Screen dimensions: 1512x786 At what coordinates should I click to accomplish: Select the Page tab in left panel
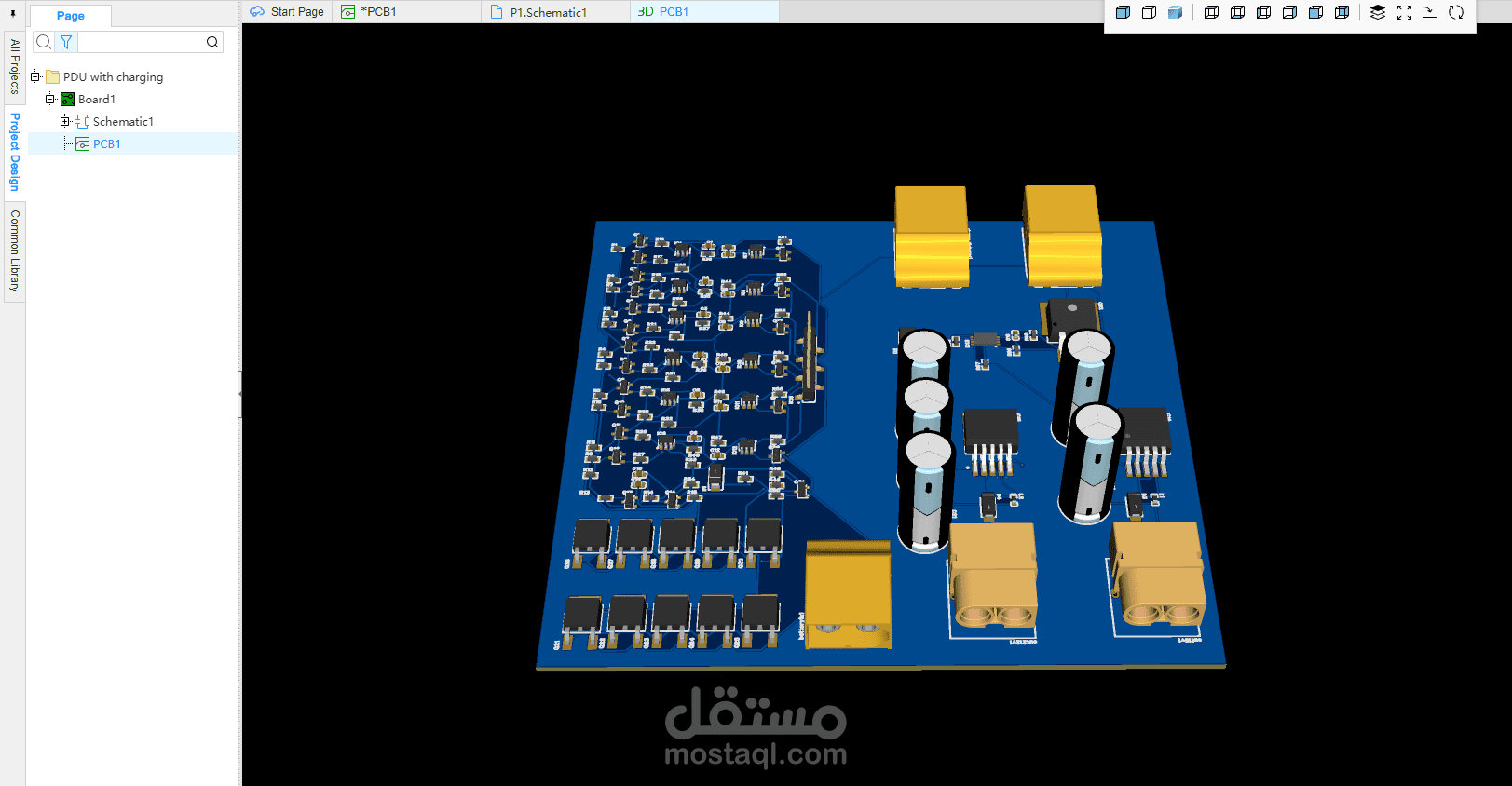tap(71, 16)
